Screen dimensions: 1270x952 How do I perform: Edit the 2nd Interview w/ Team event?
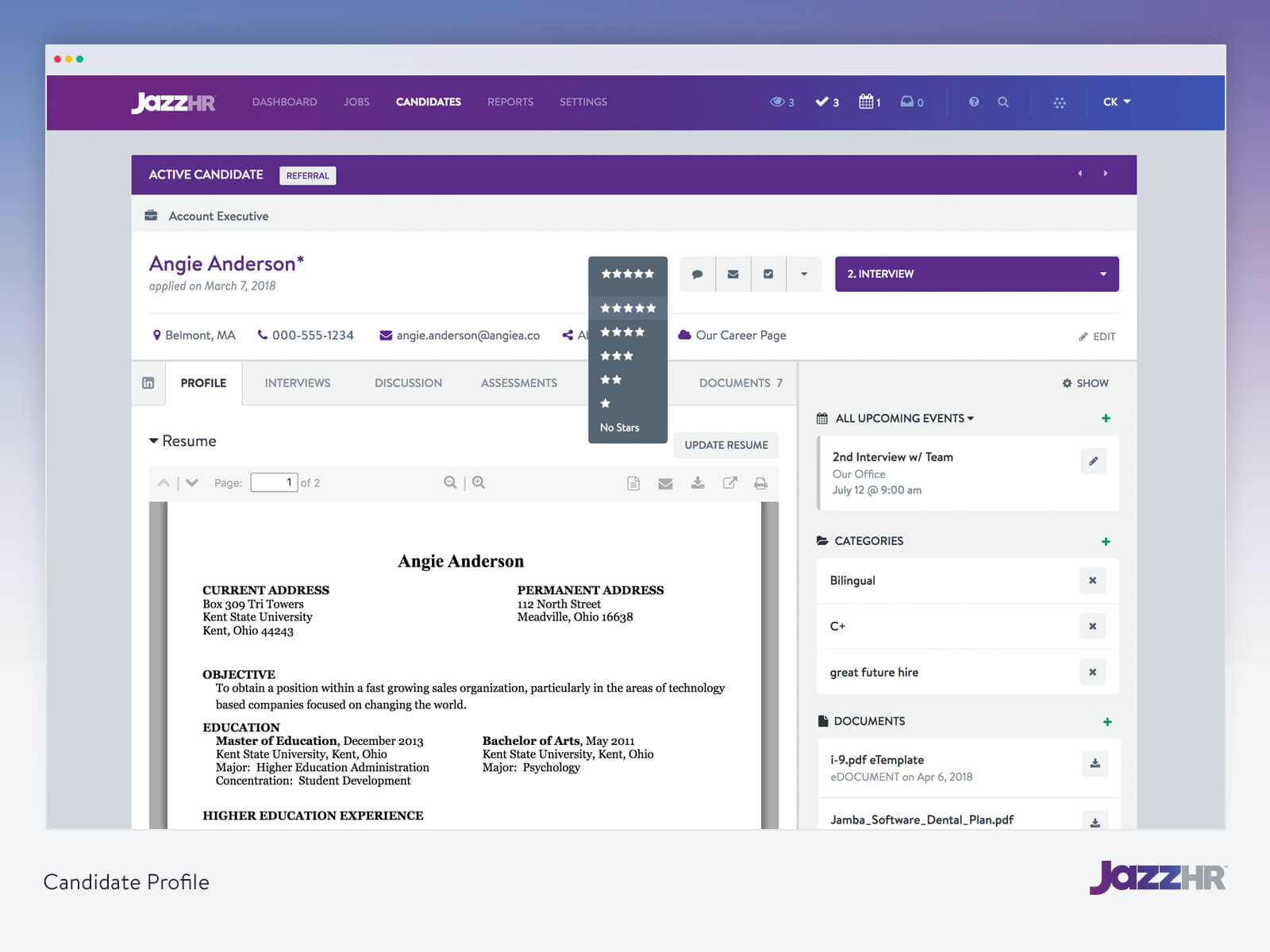(1094, 461)
